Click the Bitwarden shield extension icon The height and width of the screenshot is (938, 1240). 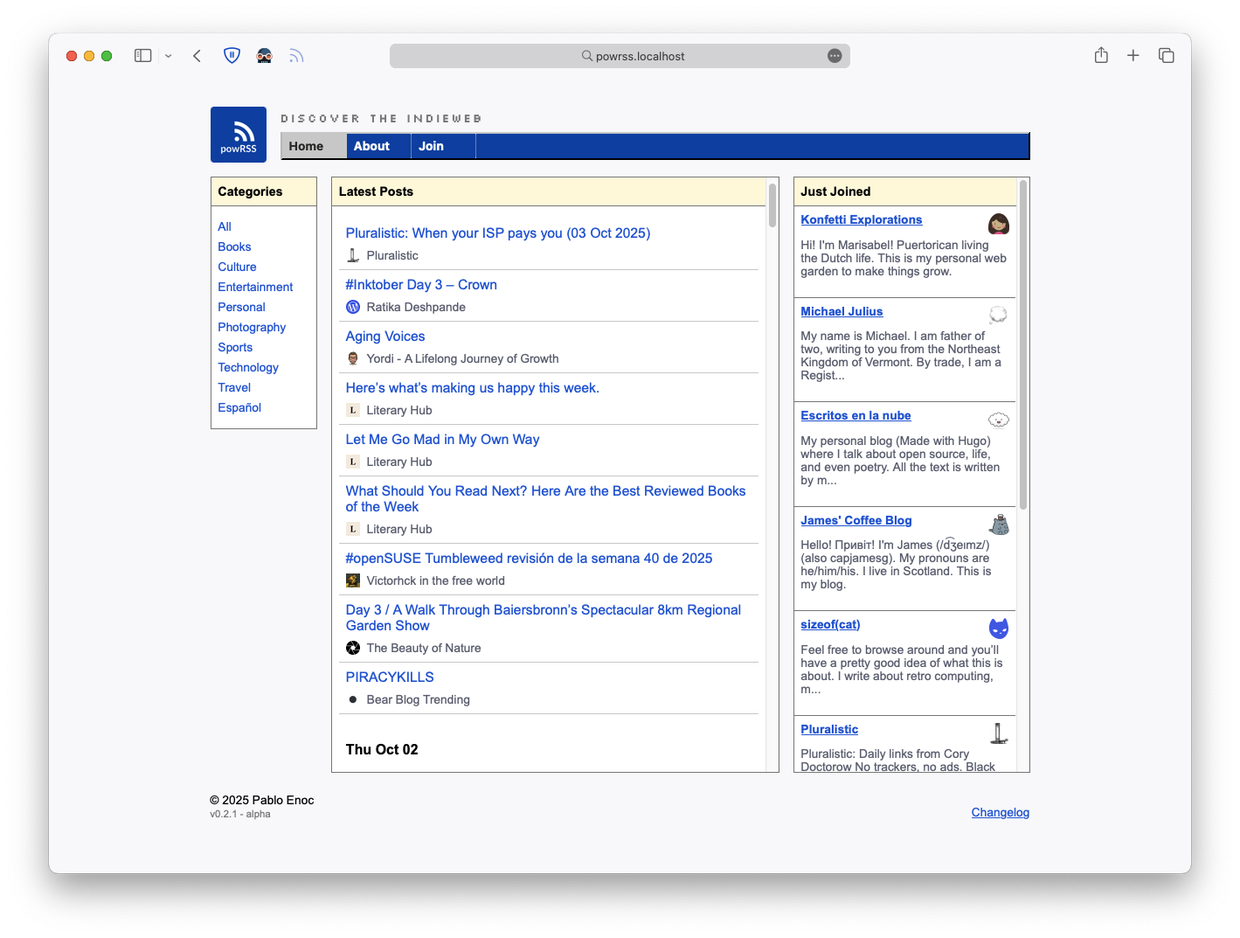point(231,56)
